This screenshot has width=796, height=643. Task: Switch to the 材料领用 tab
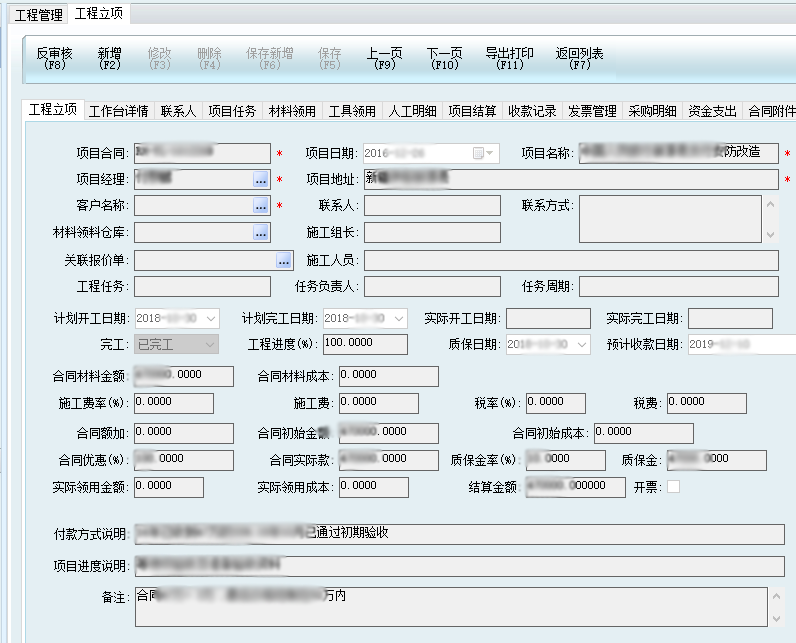point(292,111)
